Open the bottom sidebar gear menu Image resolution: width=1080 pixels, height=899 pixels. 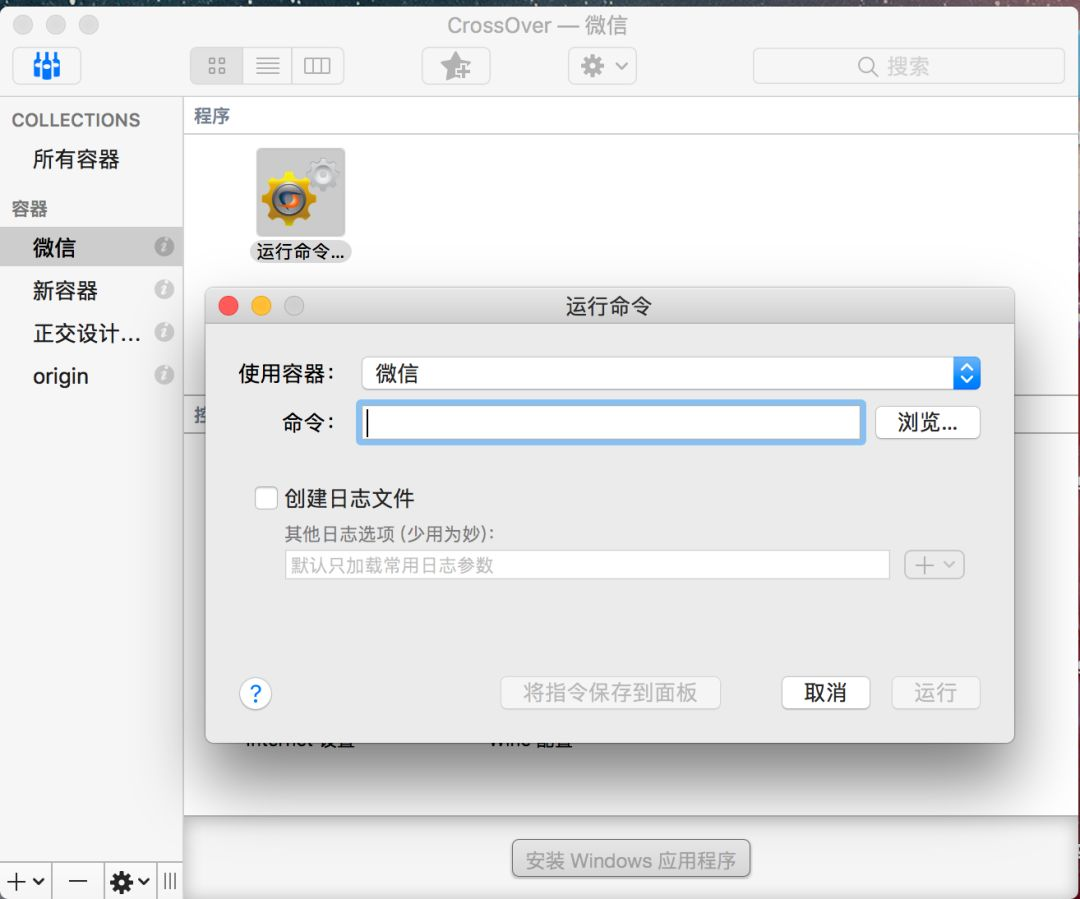(130, 881)
